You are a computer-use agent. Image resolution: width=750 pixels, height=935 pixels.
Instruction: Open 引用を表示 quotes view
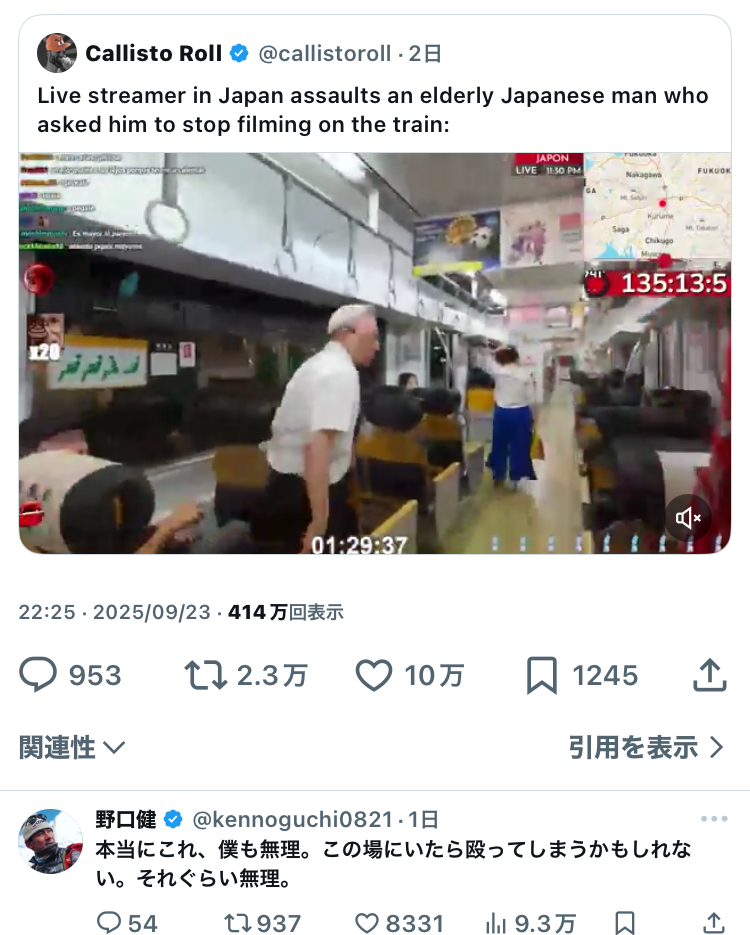[x=646, y=747]
